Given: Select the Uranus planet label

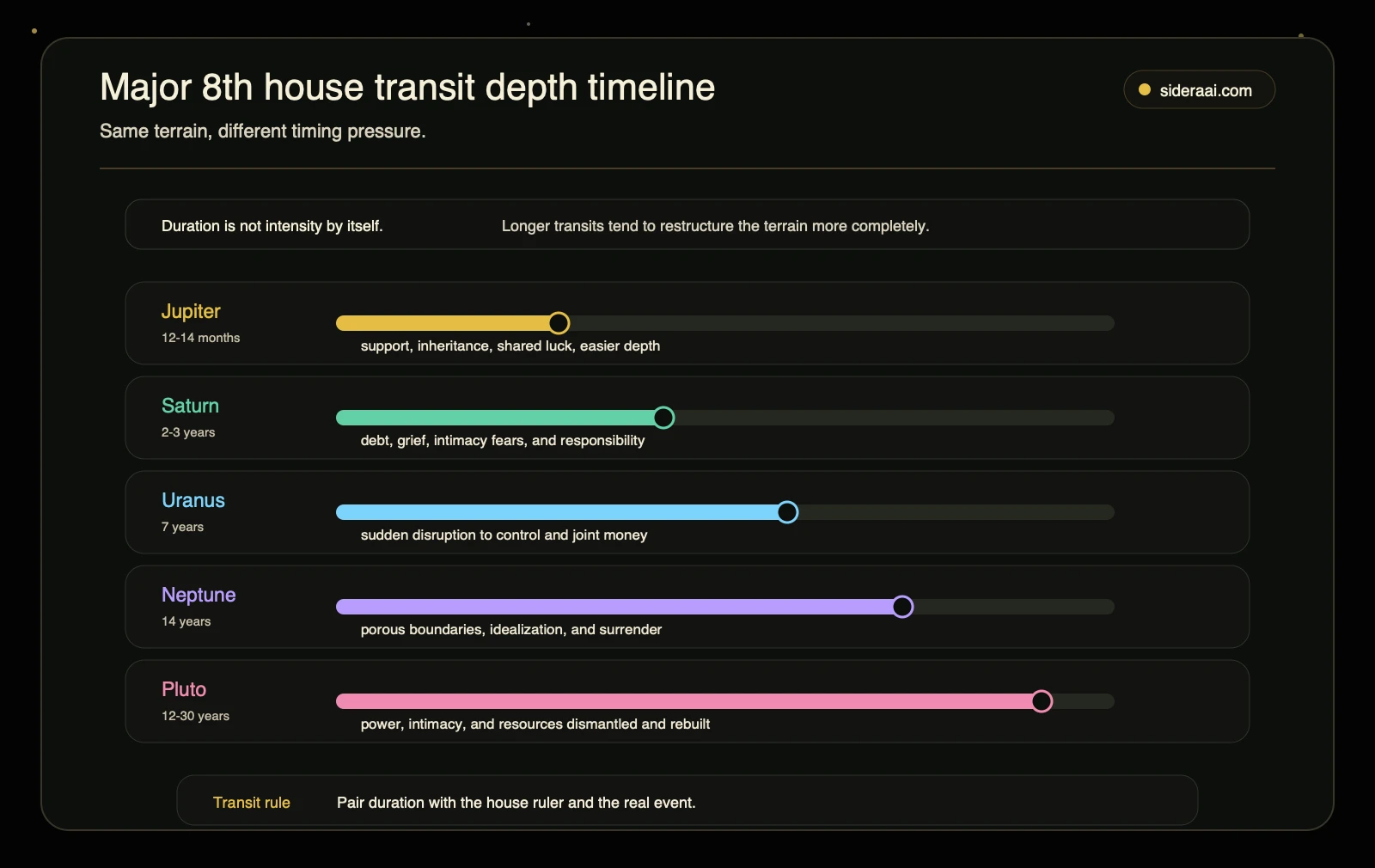Looking at the screenshot, I should tap(193, 500).
